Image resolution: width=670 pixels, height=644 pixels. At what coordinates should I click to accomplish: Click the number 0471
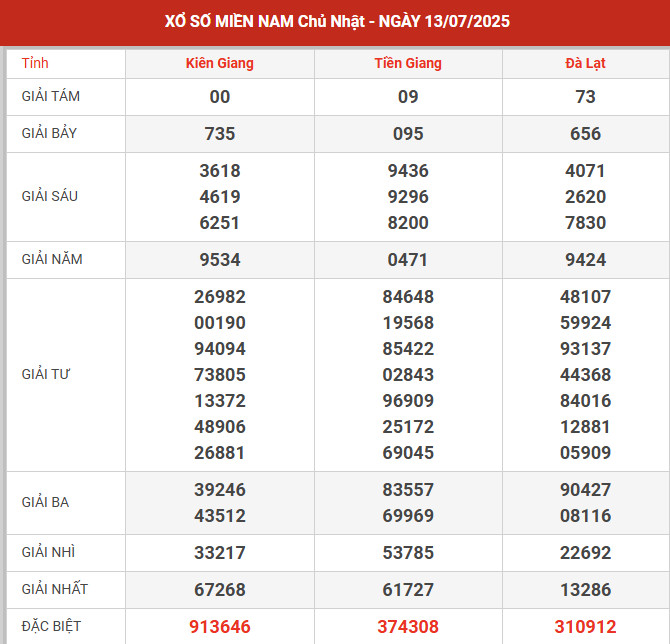(x=408, y=260)
